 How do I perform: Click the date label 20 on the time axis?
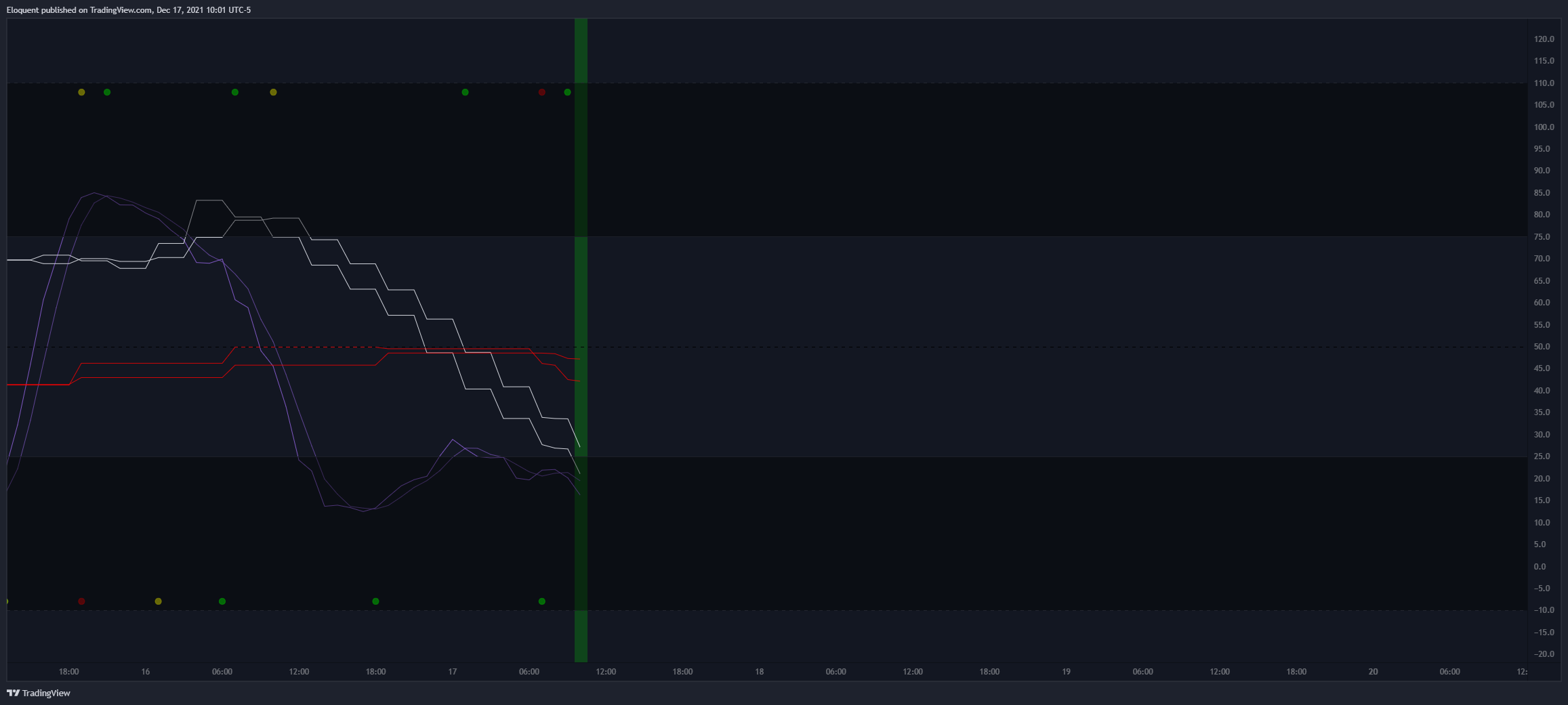click(1373, 672)
